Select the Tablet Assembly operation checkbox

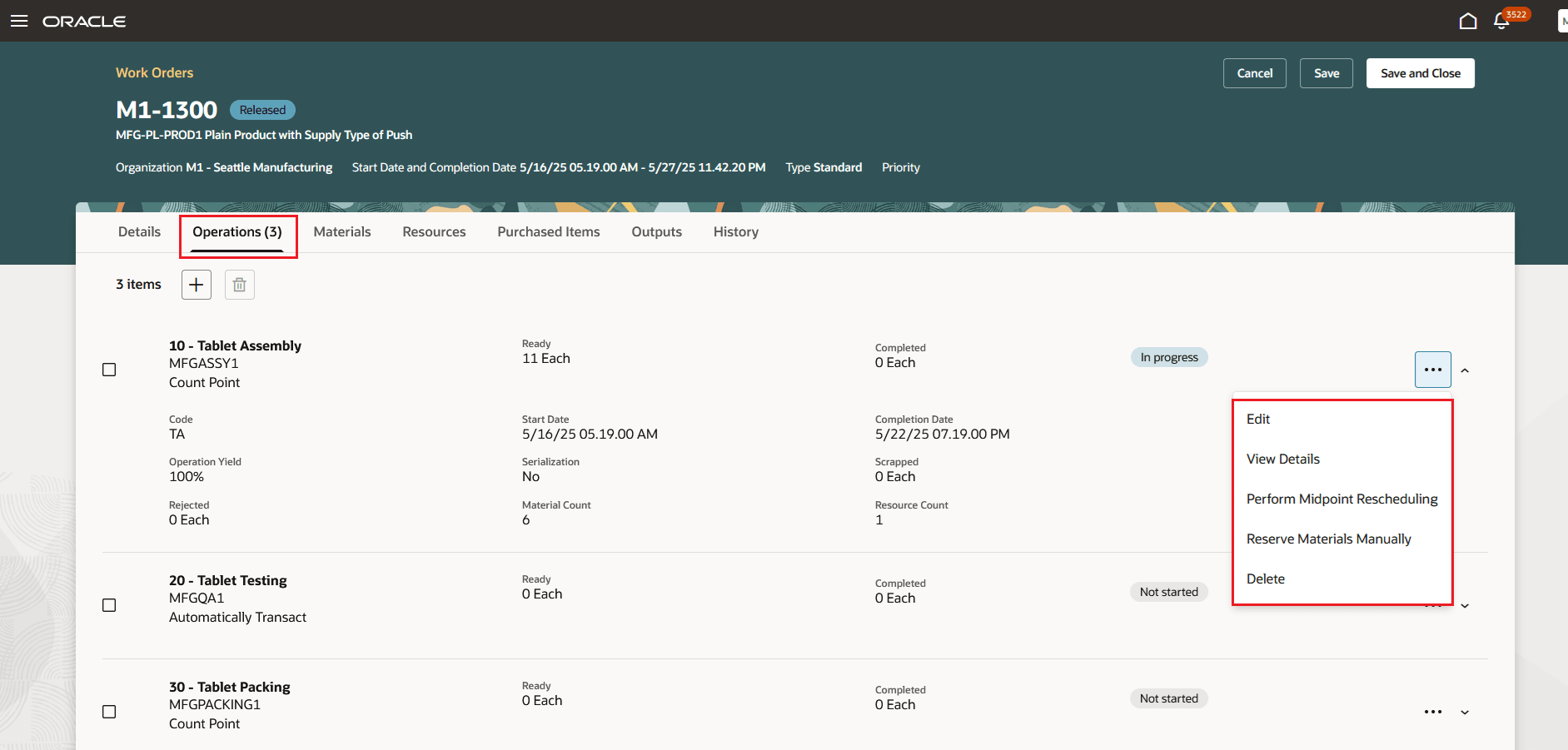(109, 370)
